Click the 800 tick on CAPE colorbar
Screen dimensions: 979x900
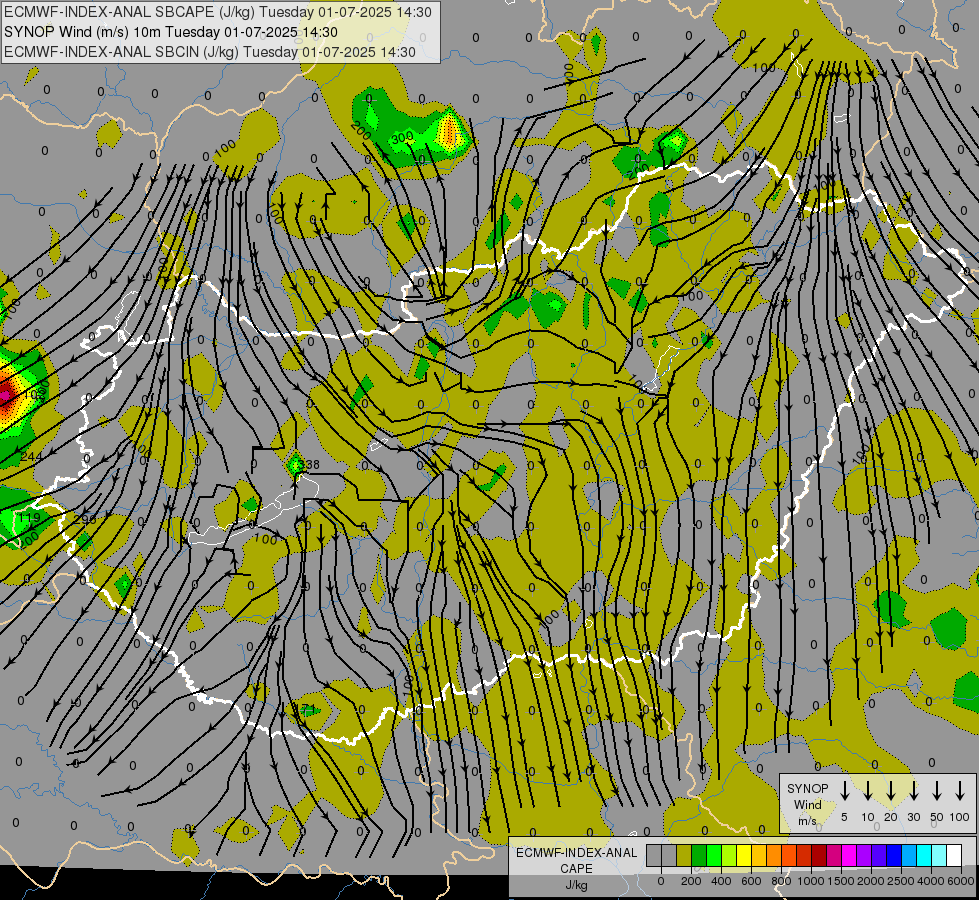(x=781, y=881)
